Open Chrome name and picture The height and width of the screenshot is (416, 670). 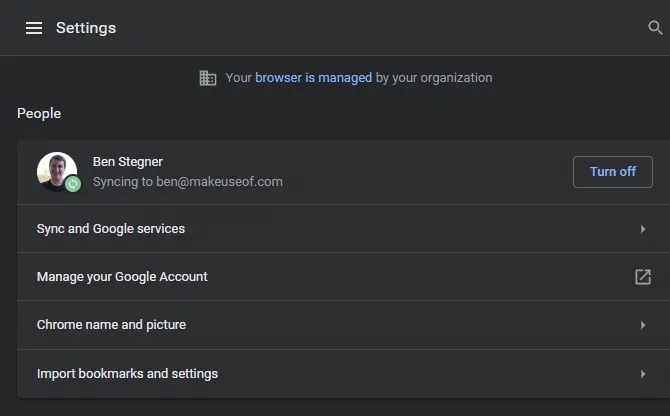pos(343,325)
